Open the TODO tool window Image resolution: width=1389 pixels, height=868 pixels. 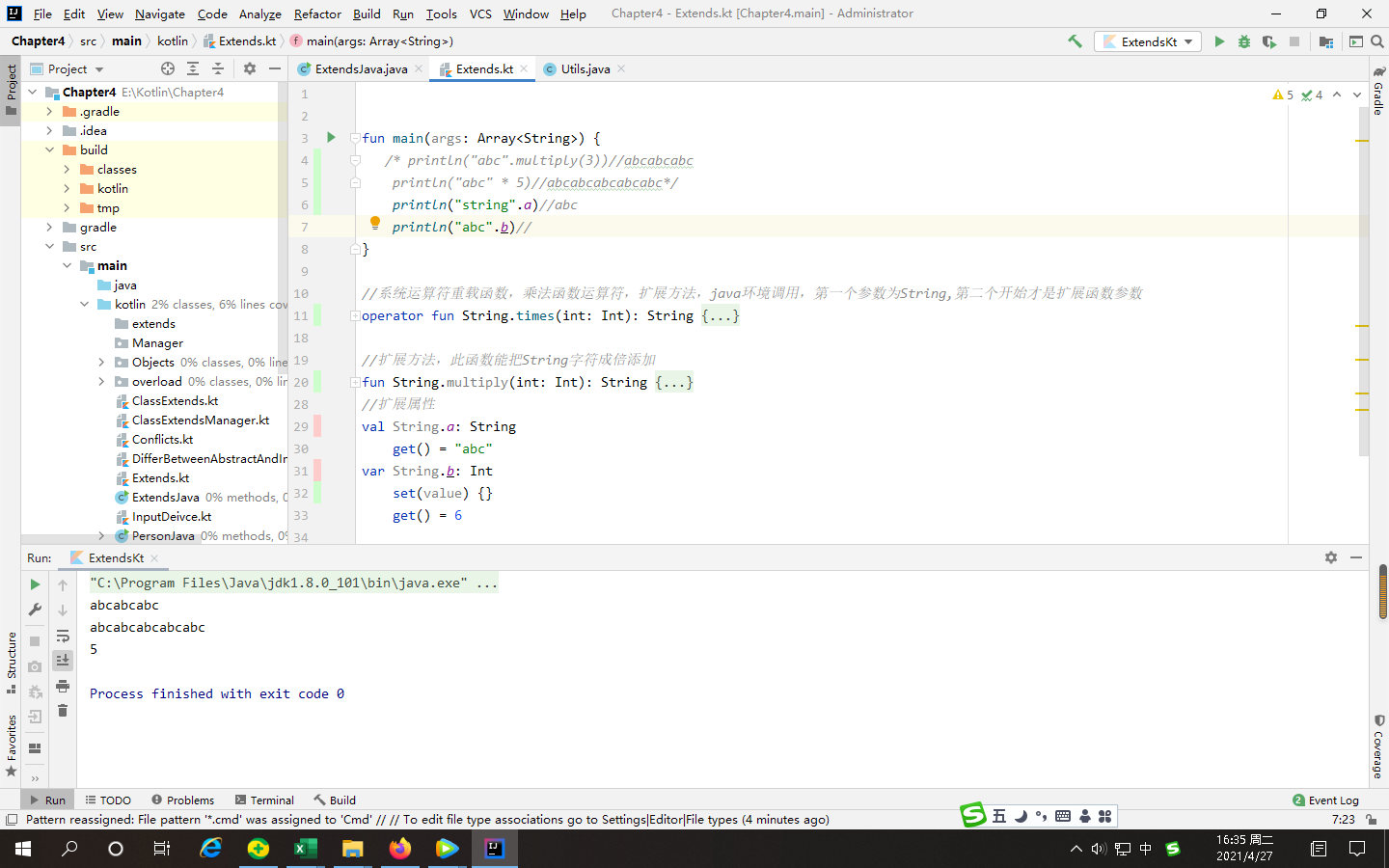click(108, 800)
